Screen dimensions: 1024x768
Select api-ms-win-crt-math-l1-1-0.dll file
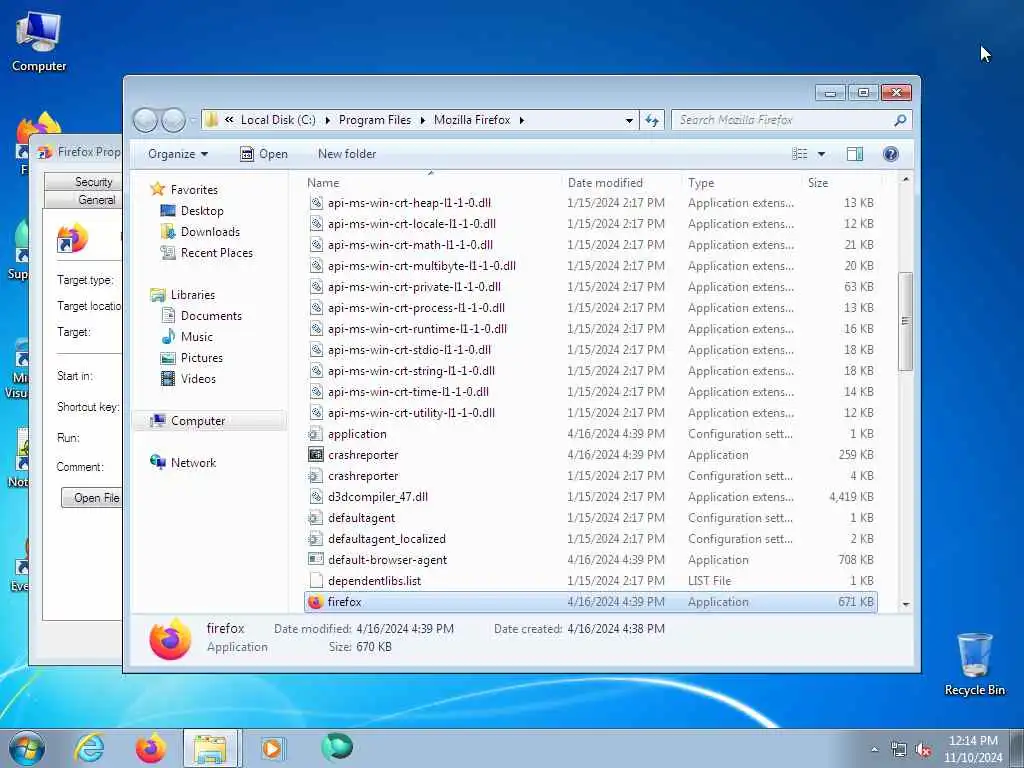pyautogui.click(x=410, y=245)
